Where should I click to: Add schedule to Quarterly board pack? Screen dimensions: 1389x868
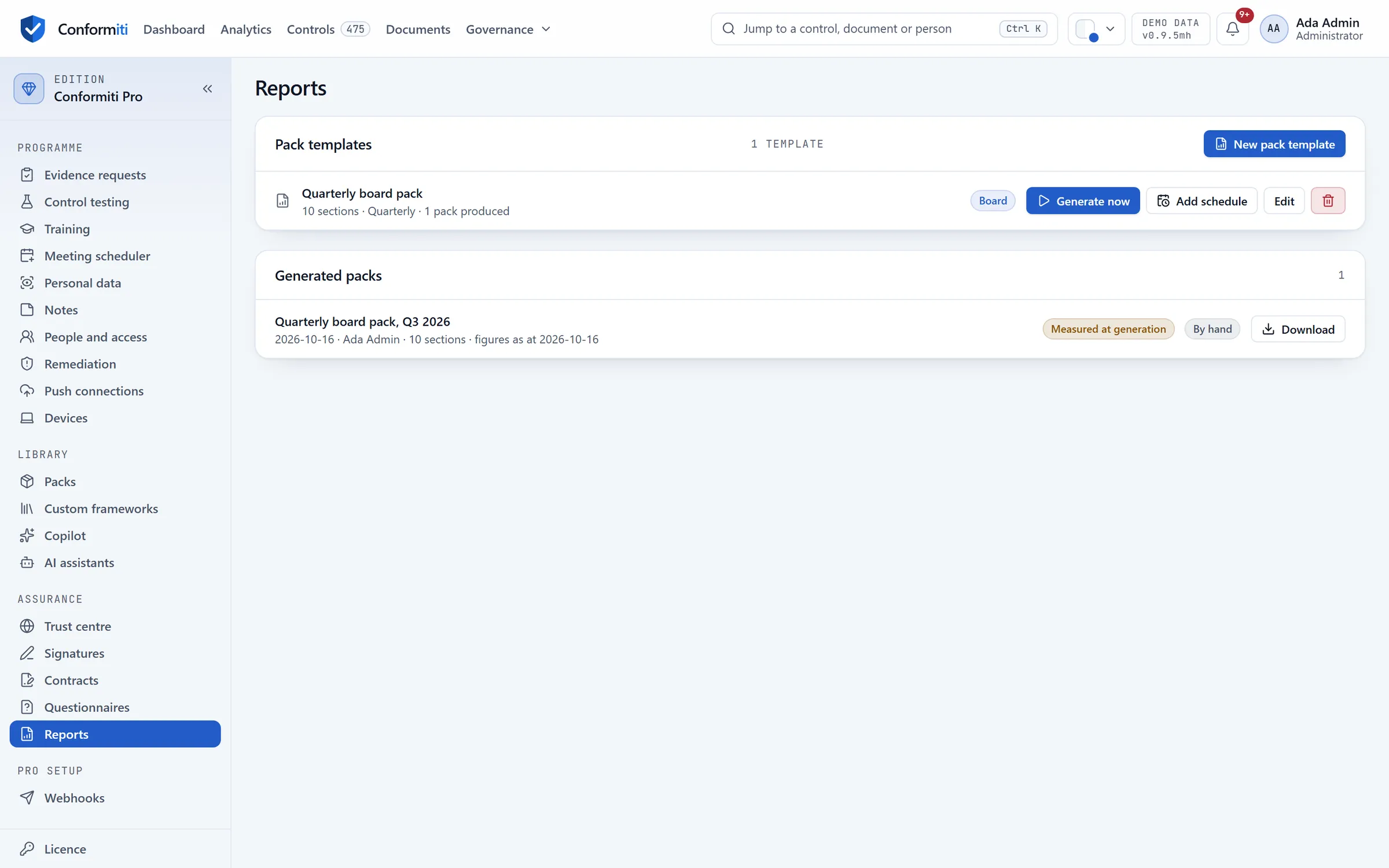click(1201, 201)
